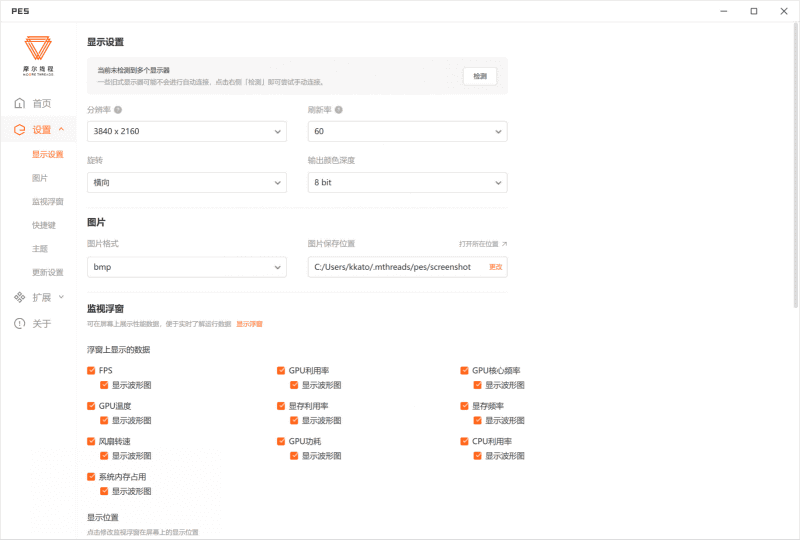Toggle 显示波形图 under FPS
Screen dimensions: 800x540
(x=104, y=385)
